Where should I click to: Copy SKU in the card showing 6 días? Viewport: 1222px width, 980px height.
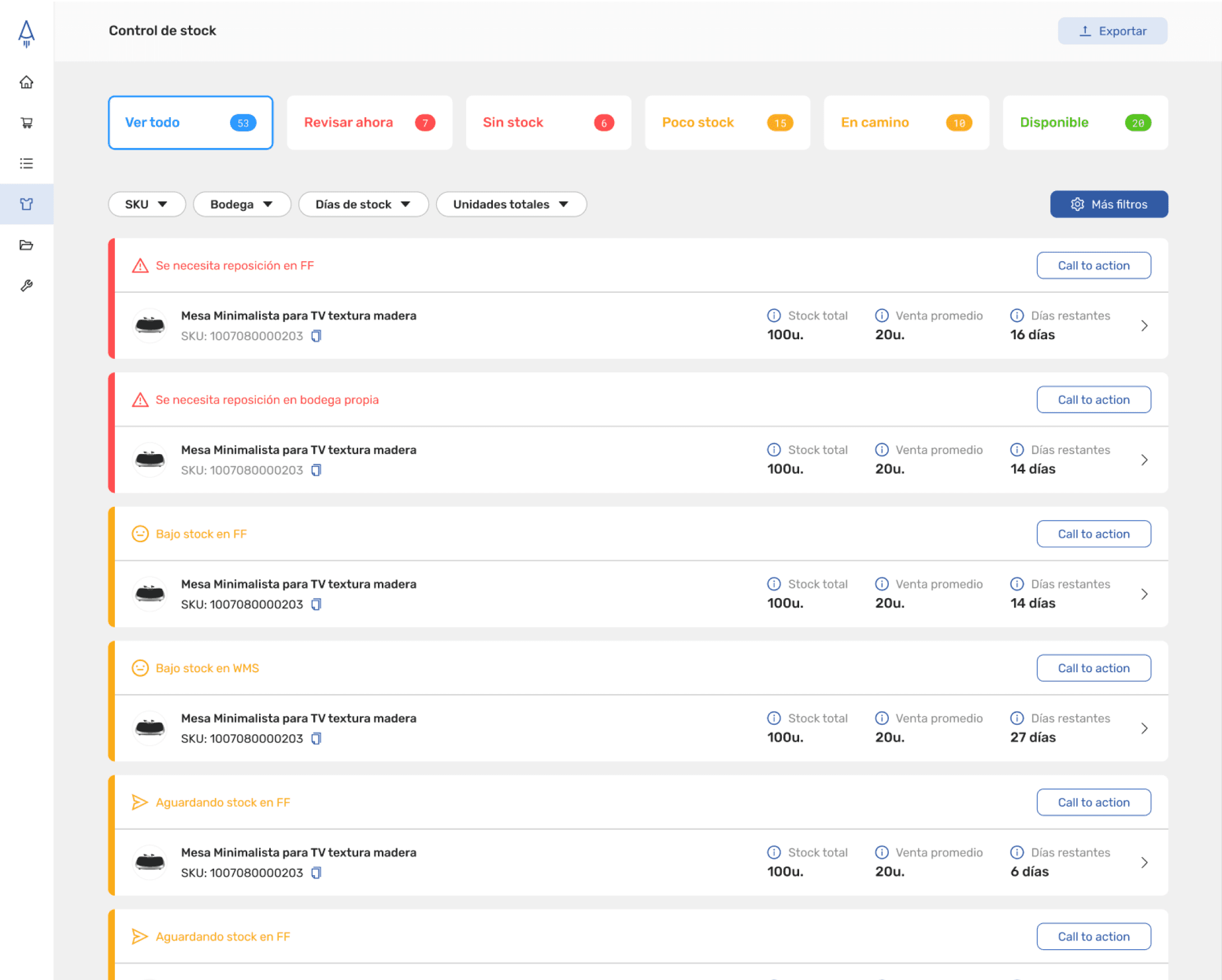[316, 873]
